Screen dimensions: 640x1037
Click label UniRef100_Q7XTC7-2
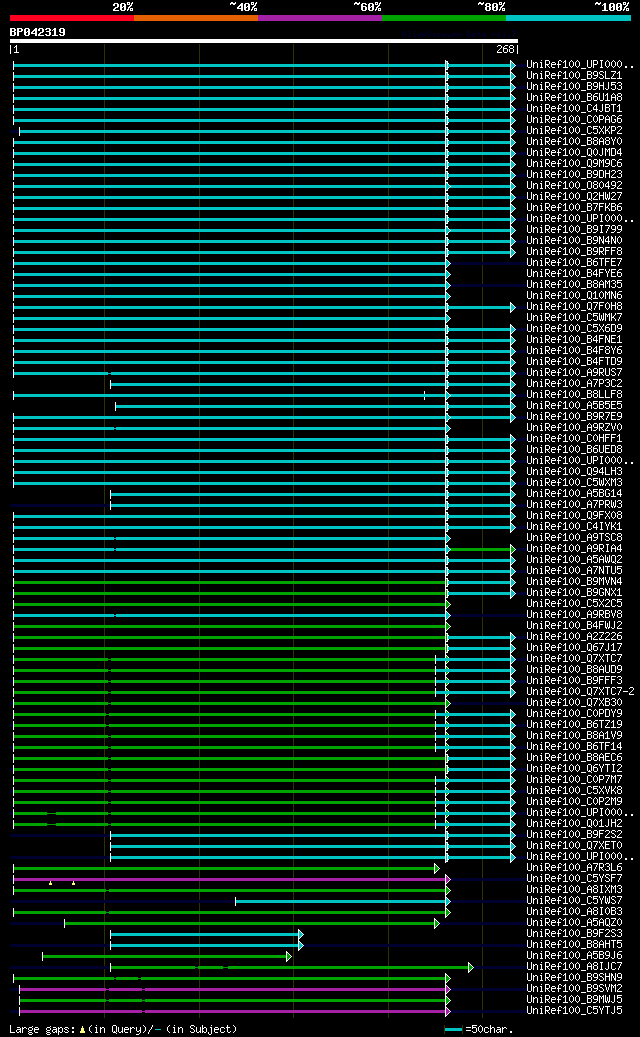[x=580, y=691]
